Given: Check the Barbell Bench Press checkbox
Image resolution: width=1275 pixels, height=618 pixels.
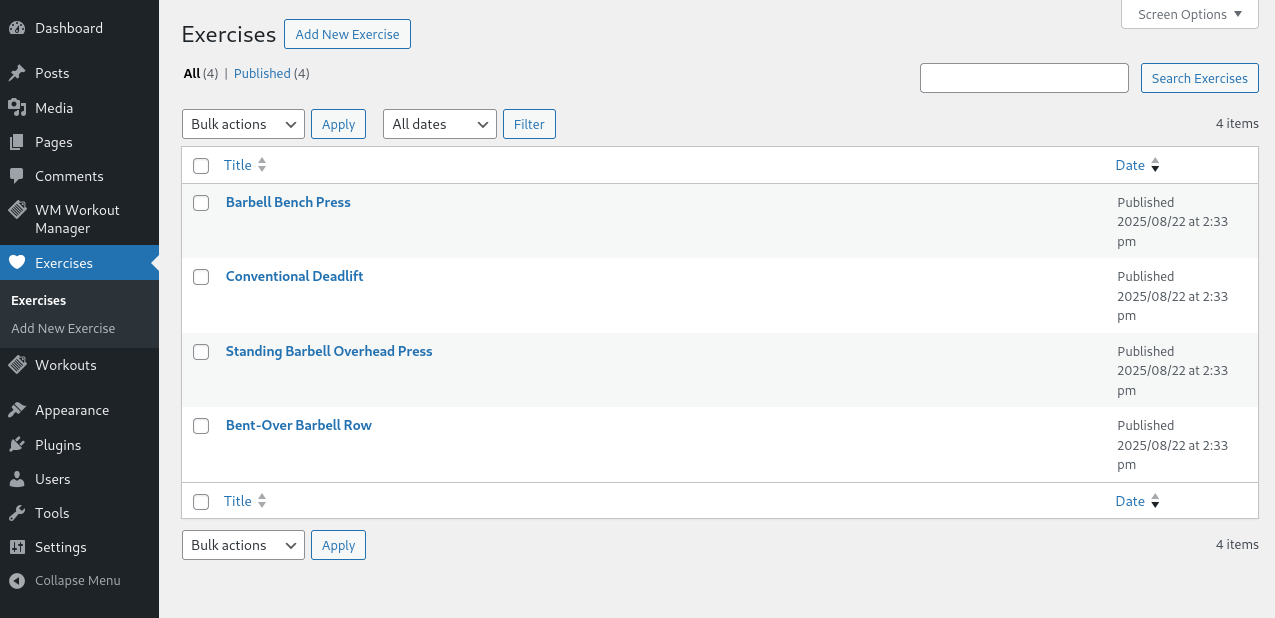Looking at the screenshot, I should pyautogui.click(x=201, y=203).
